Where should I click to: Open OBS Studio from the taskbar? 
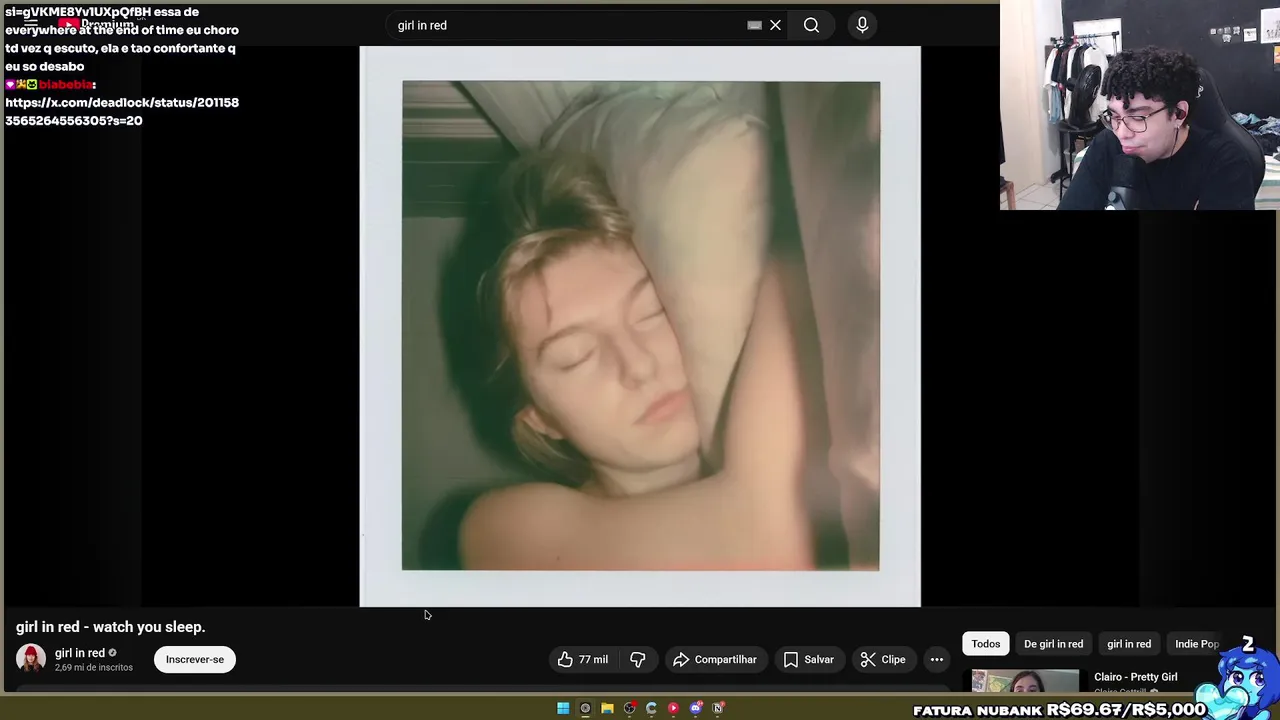[630, 708]
